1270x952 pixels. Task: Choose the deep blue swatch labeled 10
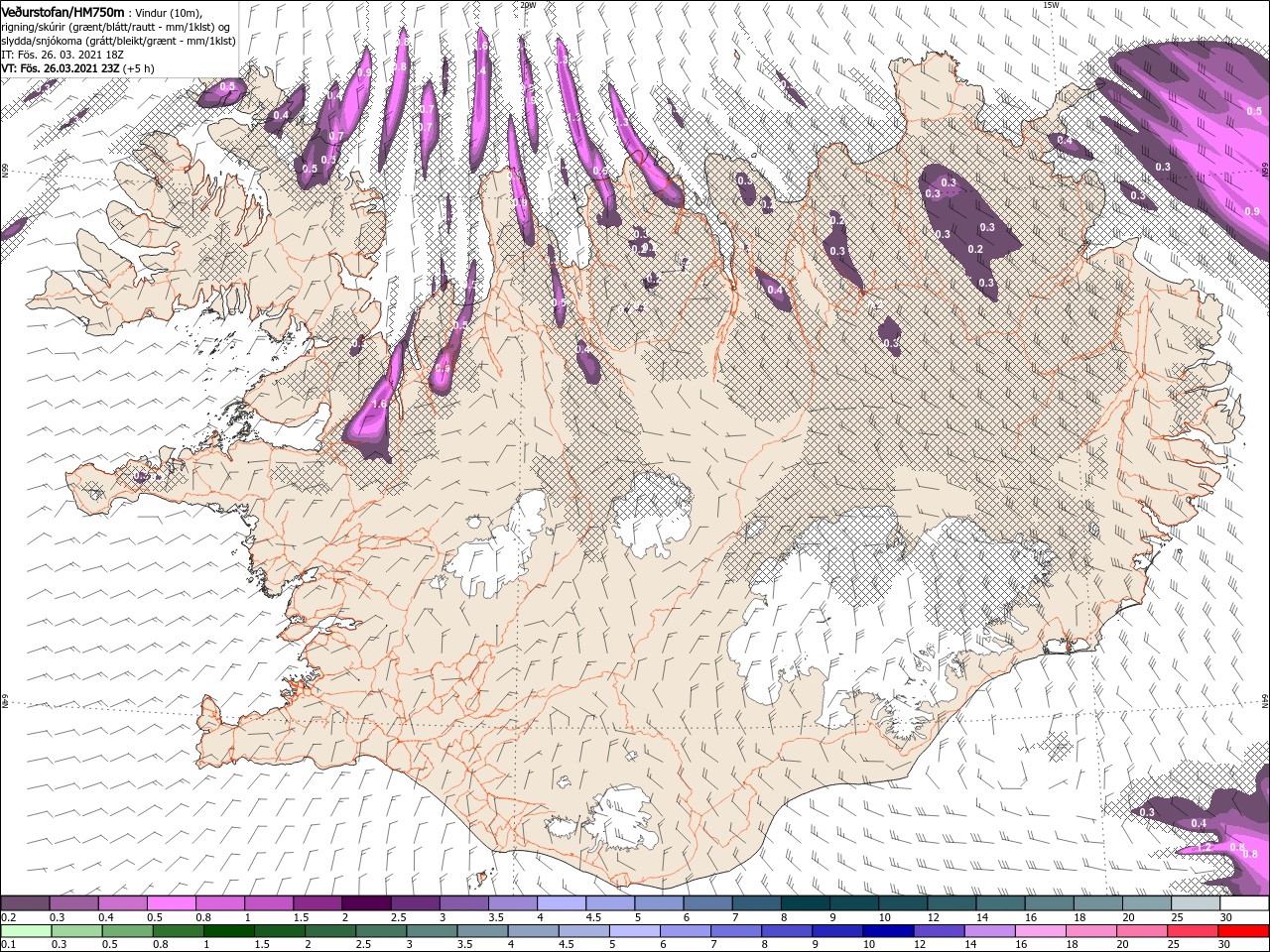[888, 931]
